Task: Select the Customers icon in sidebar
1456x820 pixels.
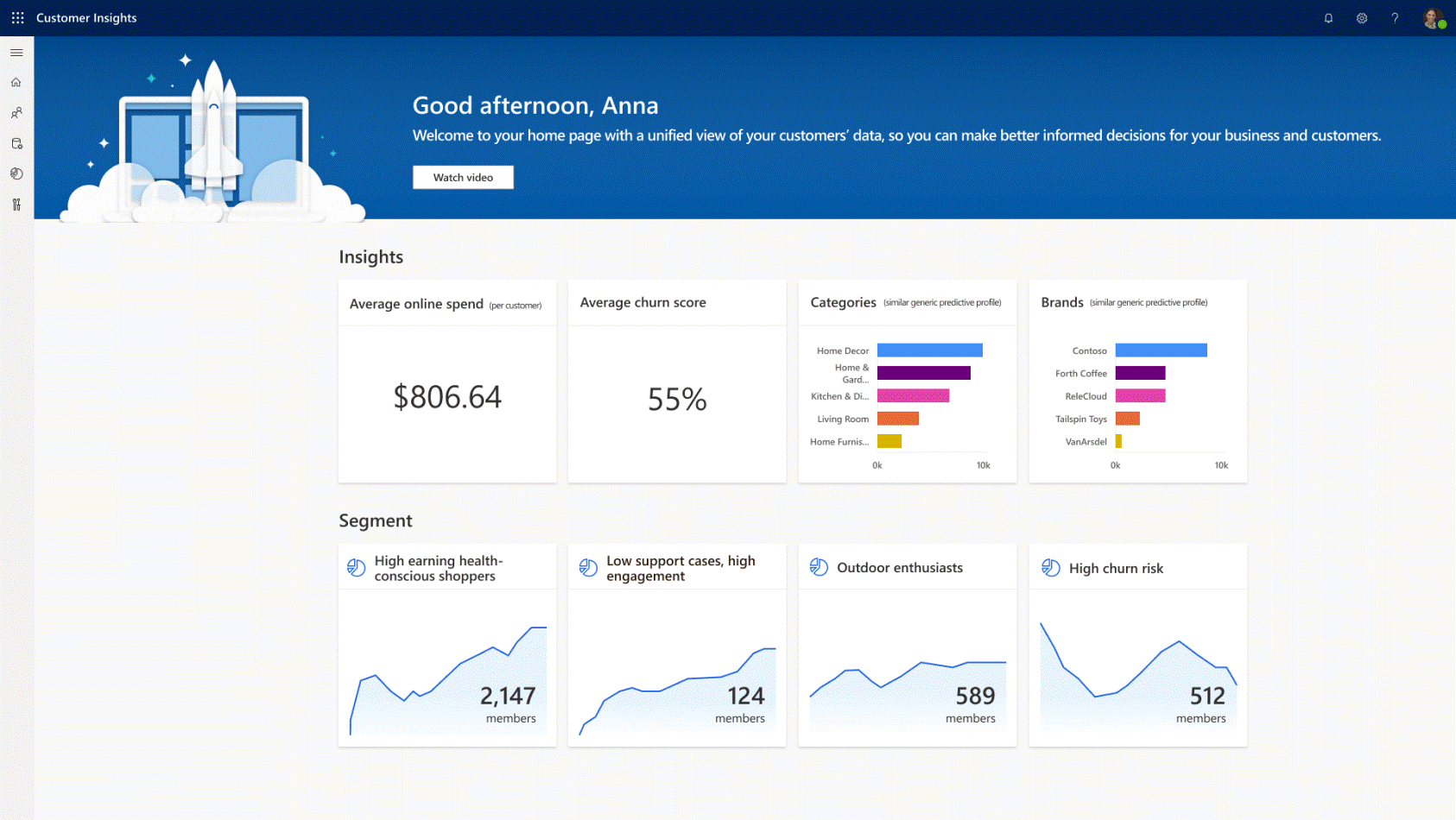Action: point(16,112)
